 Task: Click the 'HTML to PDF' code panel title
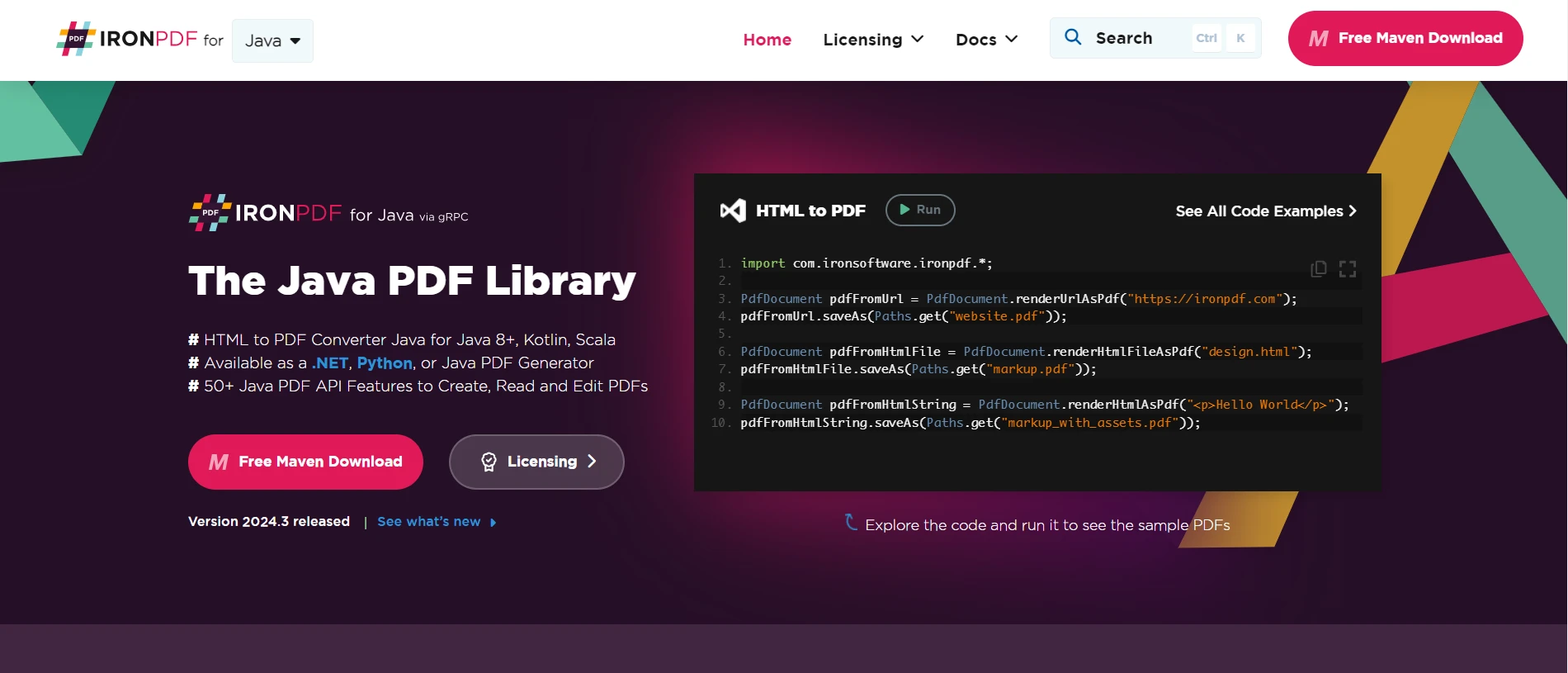810,211
